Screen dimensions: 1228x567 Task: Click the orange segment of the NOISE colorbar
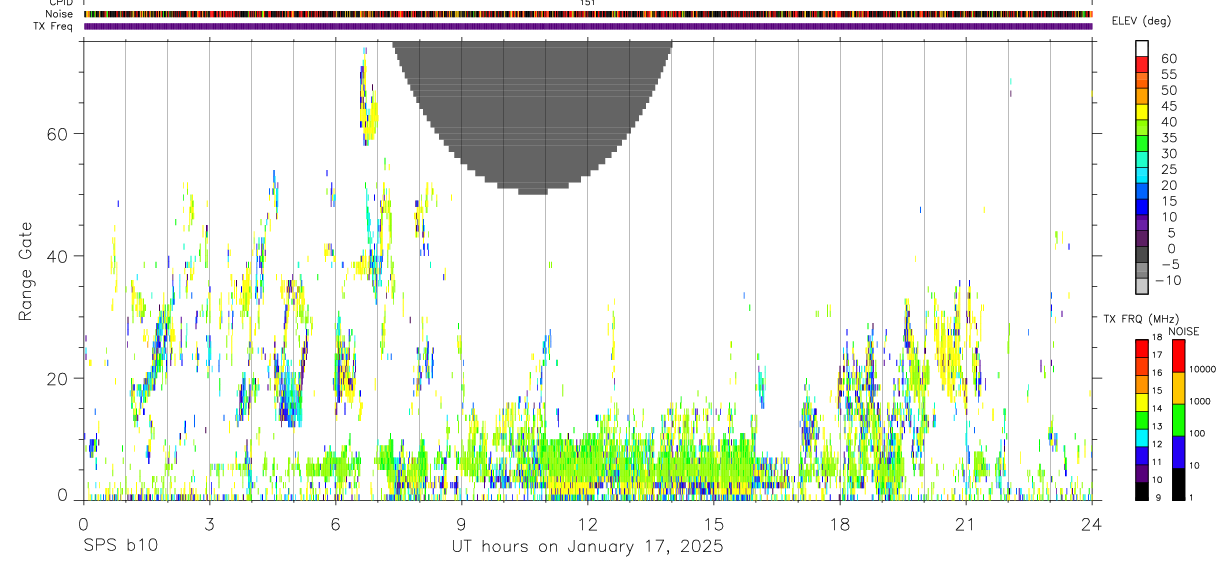pyautogui.click(x=1178, y=388)
